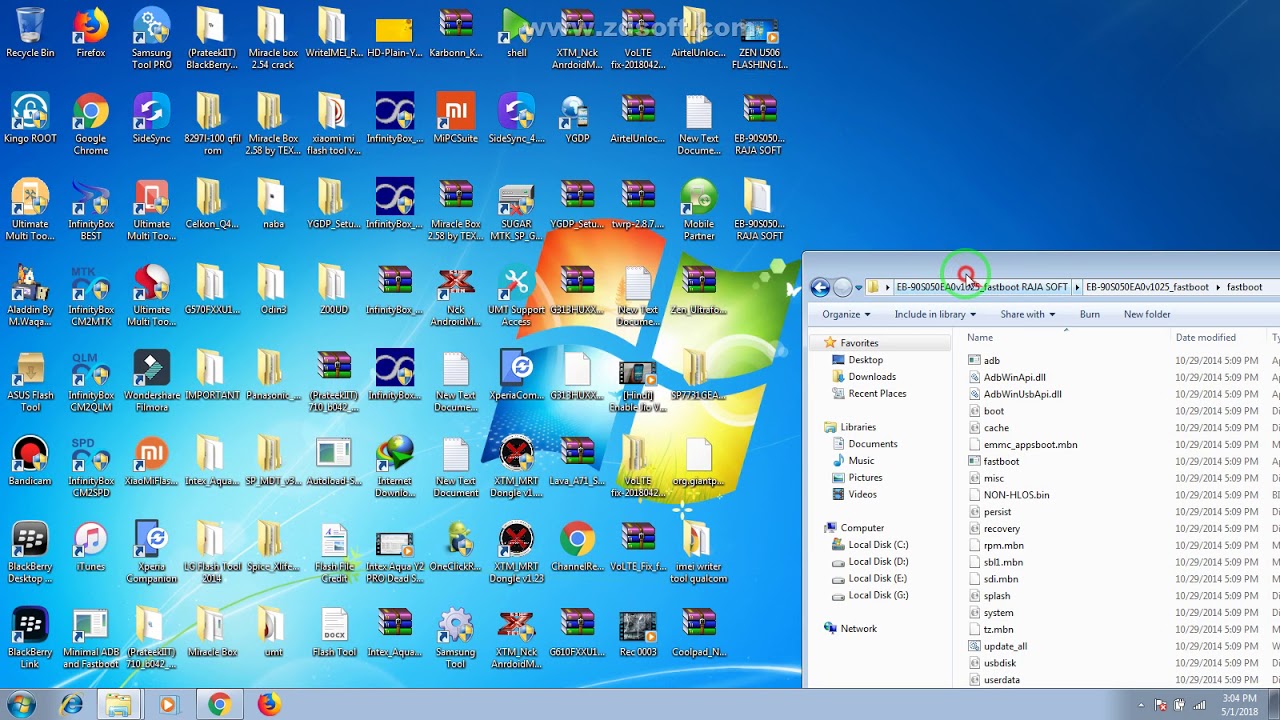Click the taskbar clock showing 3:04 PM
The height and width of the screenshot is (720, 1280).
coord(1240,704)
